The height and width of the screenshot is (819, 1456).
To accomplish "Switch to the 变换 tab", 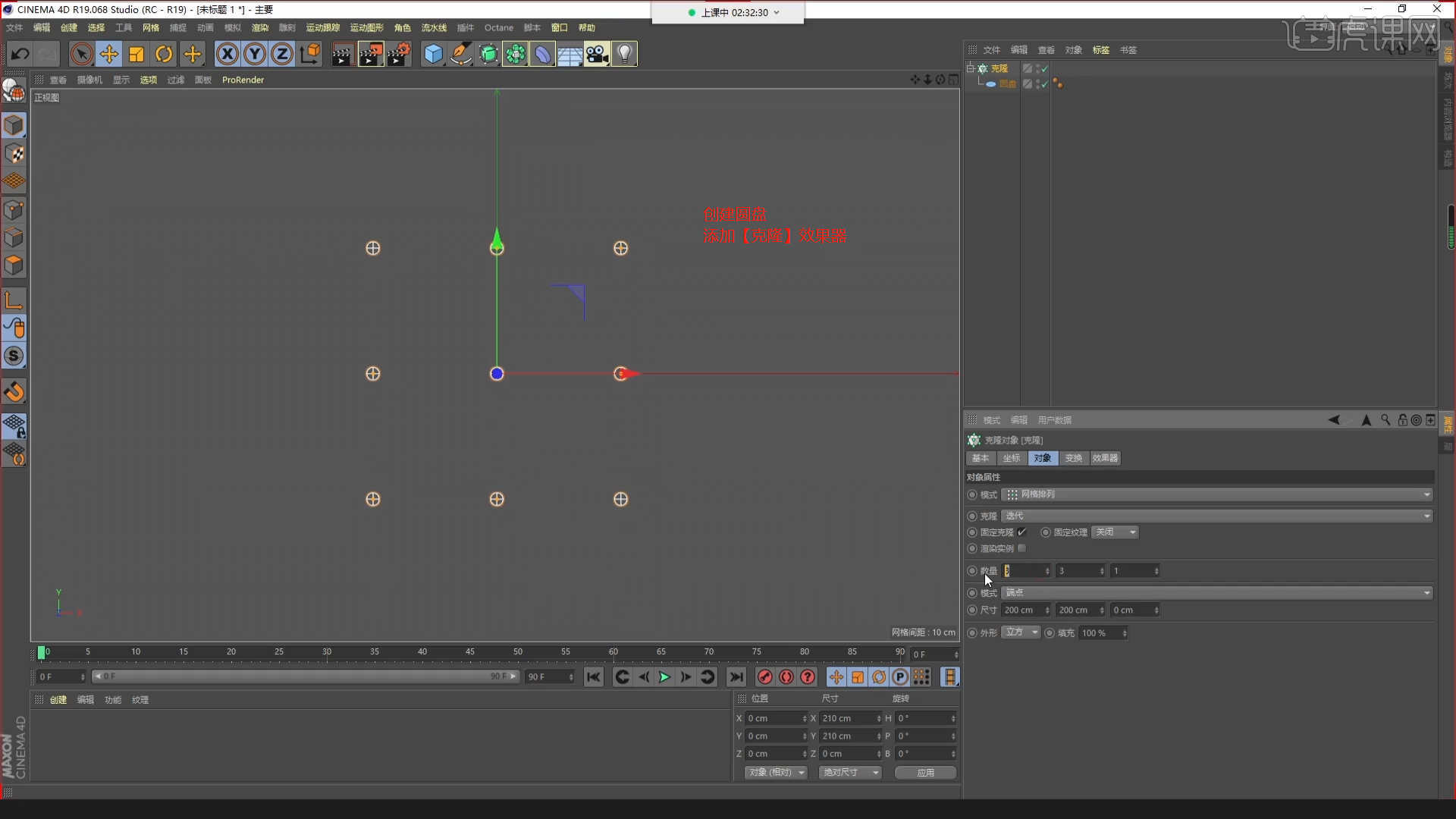I will click(x=1074, y=458).
